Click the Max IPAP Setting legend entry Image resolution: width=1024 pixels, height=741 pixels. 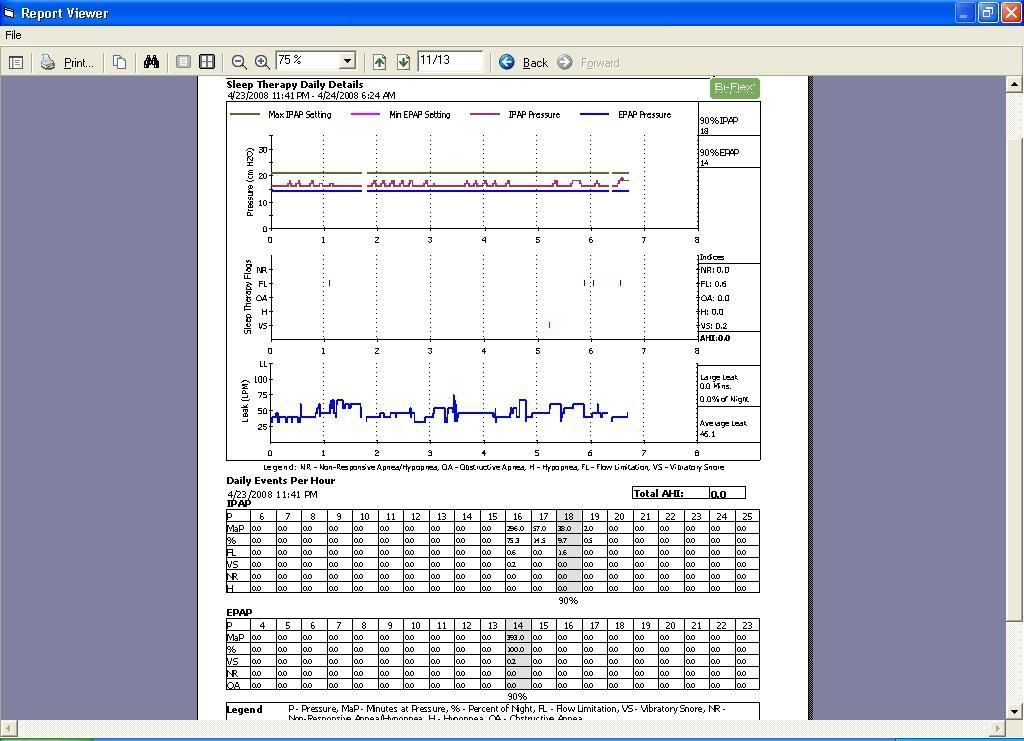pyautogui.click(x=281, y=114)
